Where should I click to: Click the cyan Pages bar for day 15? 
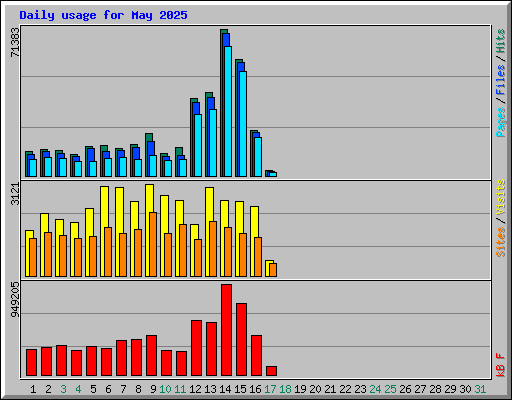(243, 124)
